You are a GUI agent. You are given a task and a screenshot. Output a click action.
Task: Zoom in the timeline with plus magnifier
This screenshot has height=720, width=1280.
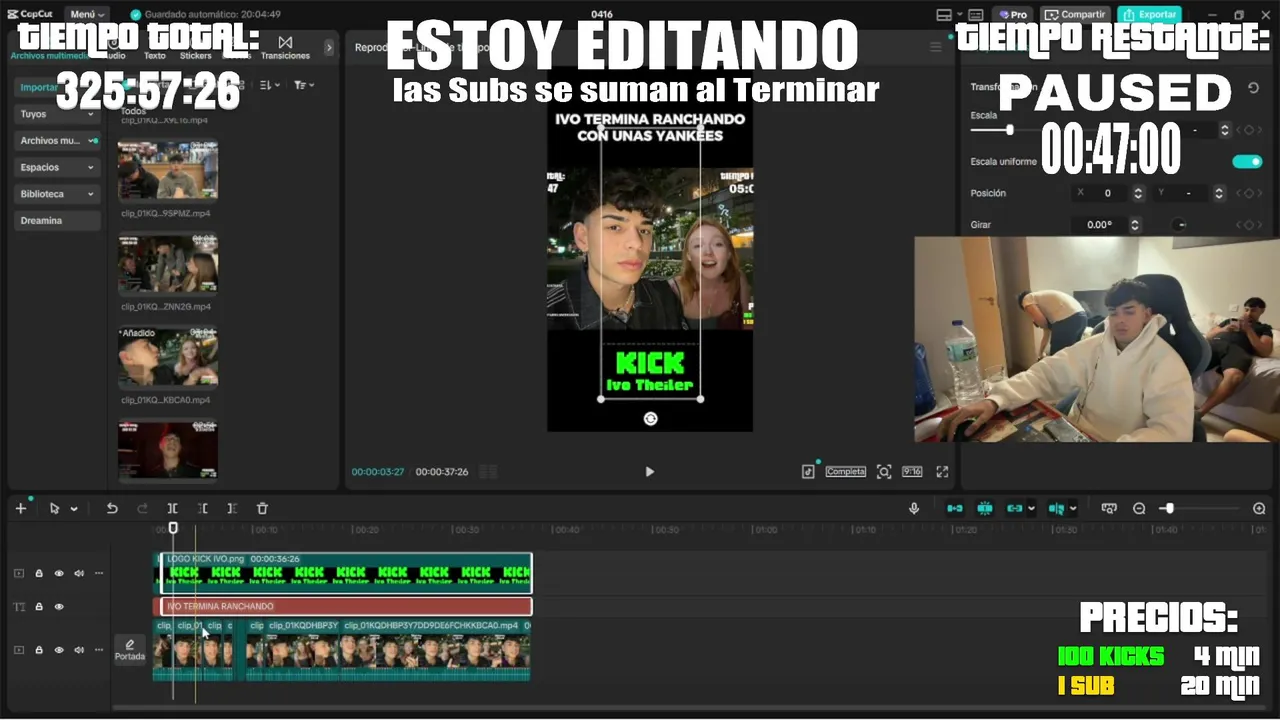[1259, 508]
